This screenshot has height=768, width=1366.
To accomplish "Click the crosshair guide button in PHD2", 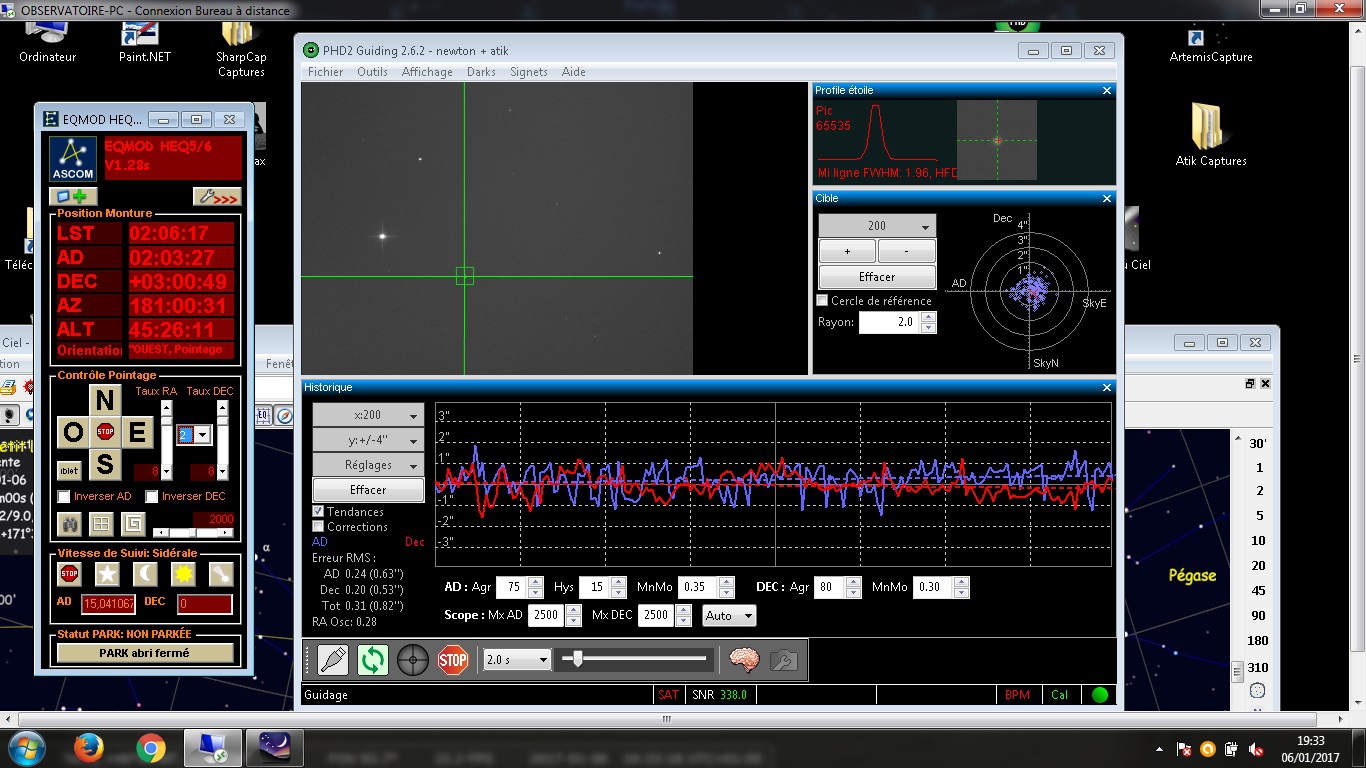I will click(413, 660).
